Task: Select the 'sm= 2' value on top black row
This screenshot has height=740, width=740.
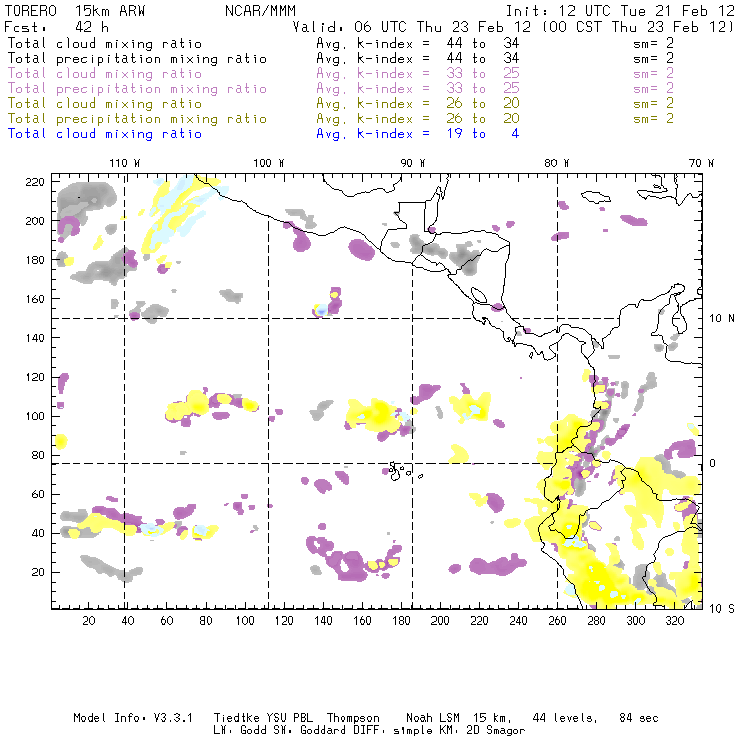Action: click(x=654, y=43)
